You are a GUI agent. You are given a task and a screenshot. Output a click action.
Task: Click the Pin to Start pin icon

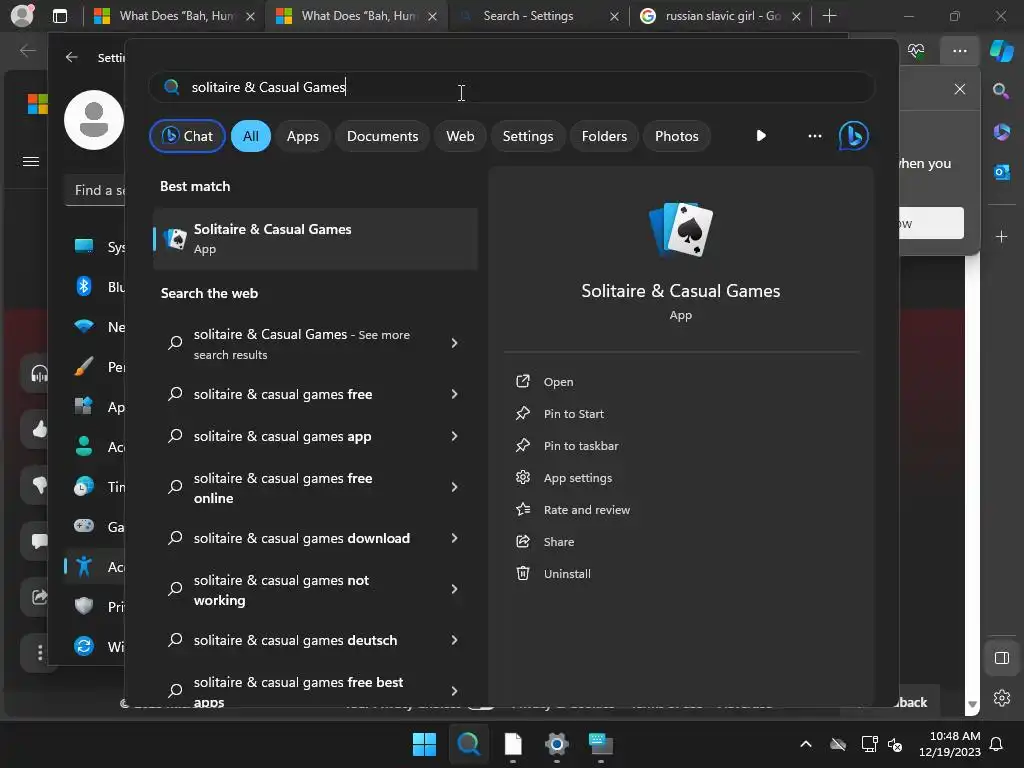point(522,413)
